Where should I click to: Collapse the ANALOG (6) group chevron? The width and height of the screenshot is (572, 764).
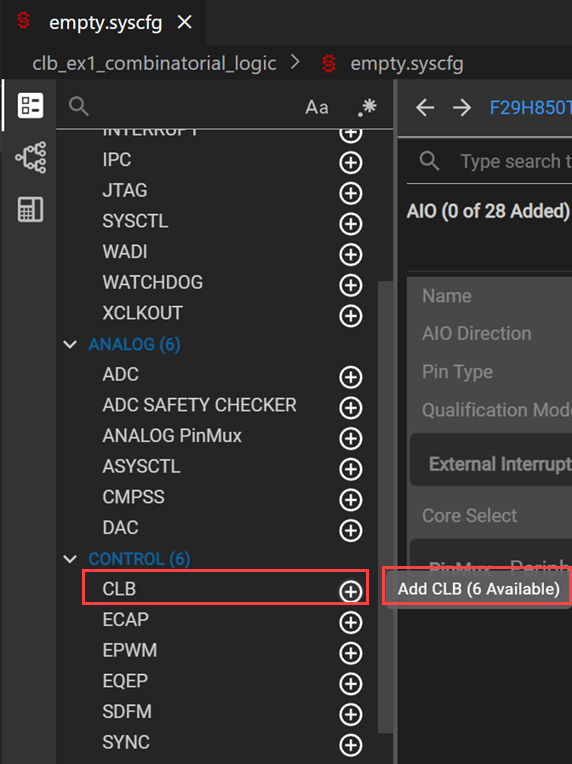click(x=70, y=344)
